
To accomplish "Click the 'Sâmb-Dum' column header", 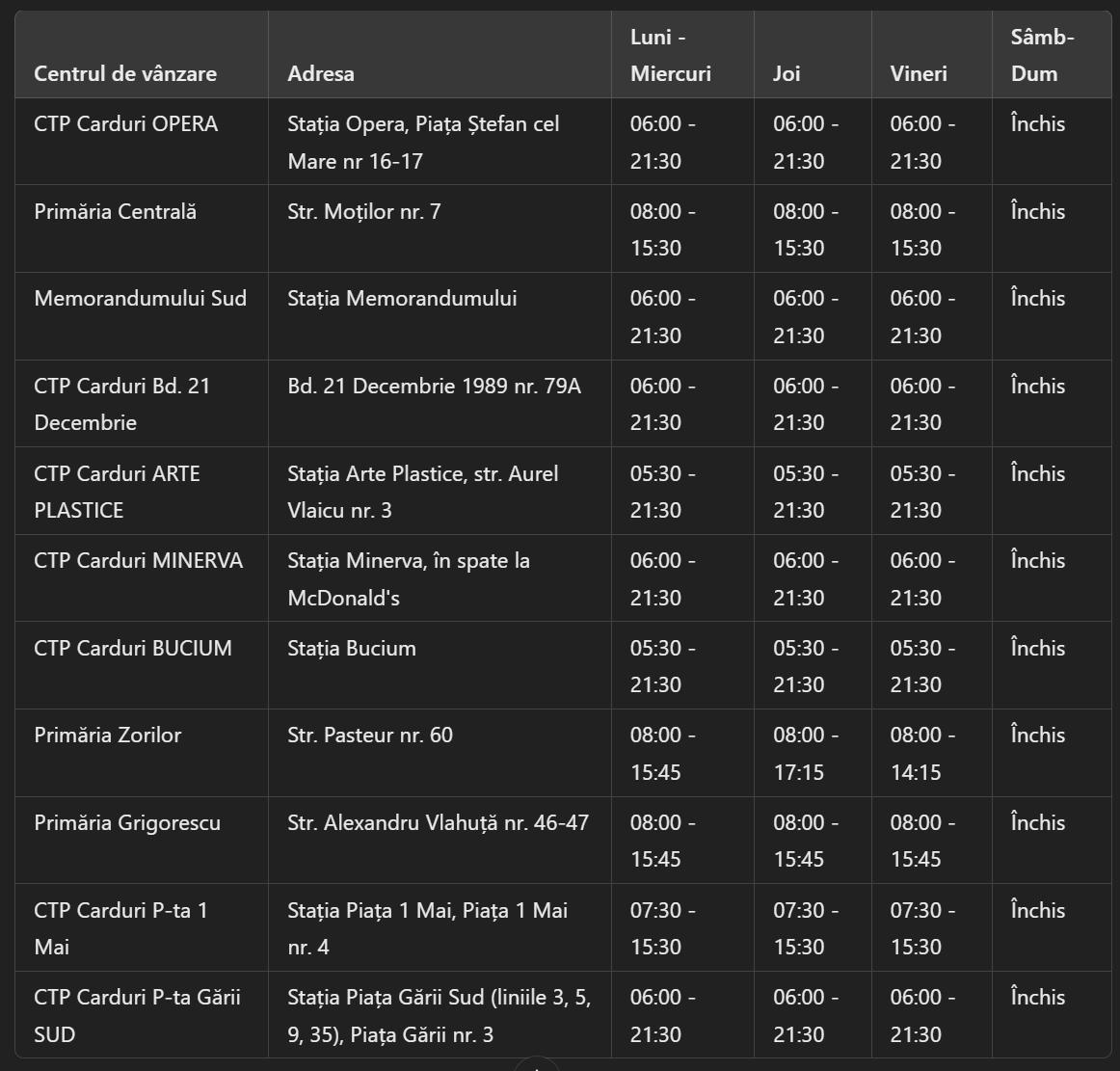I will [1041, 56].
